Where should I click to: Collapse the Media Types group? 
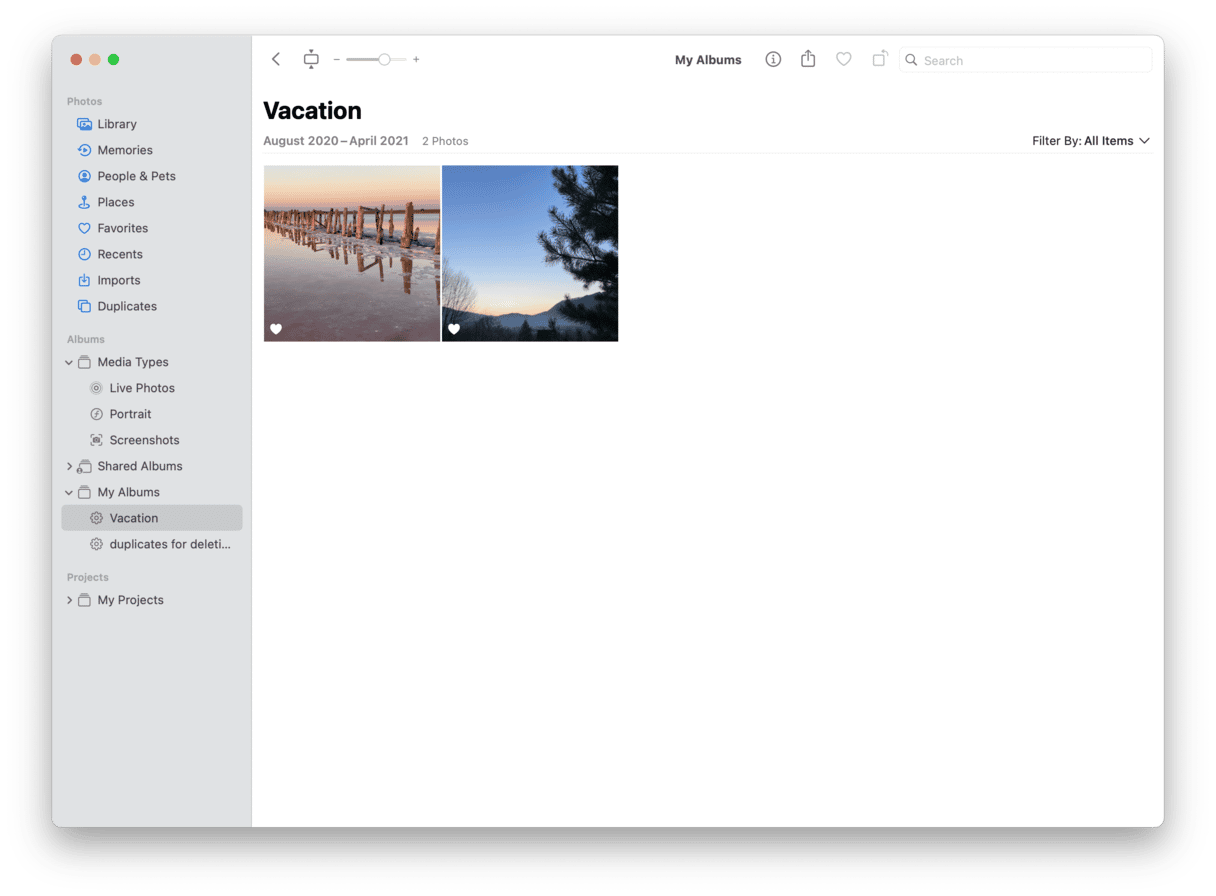(69, 363)
